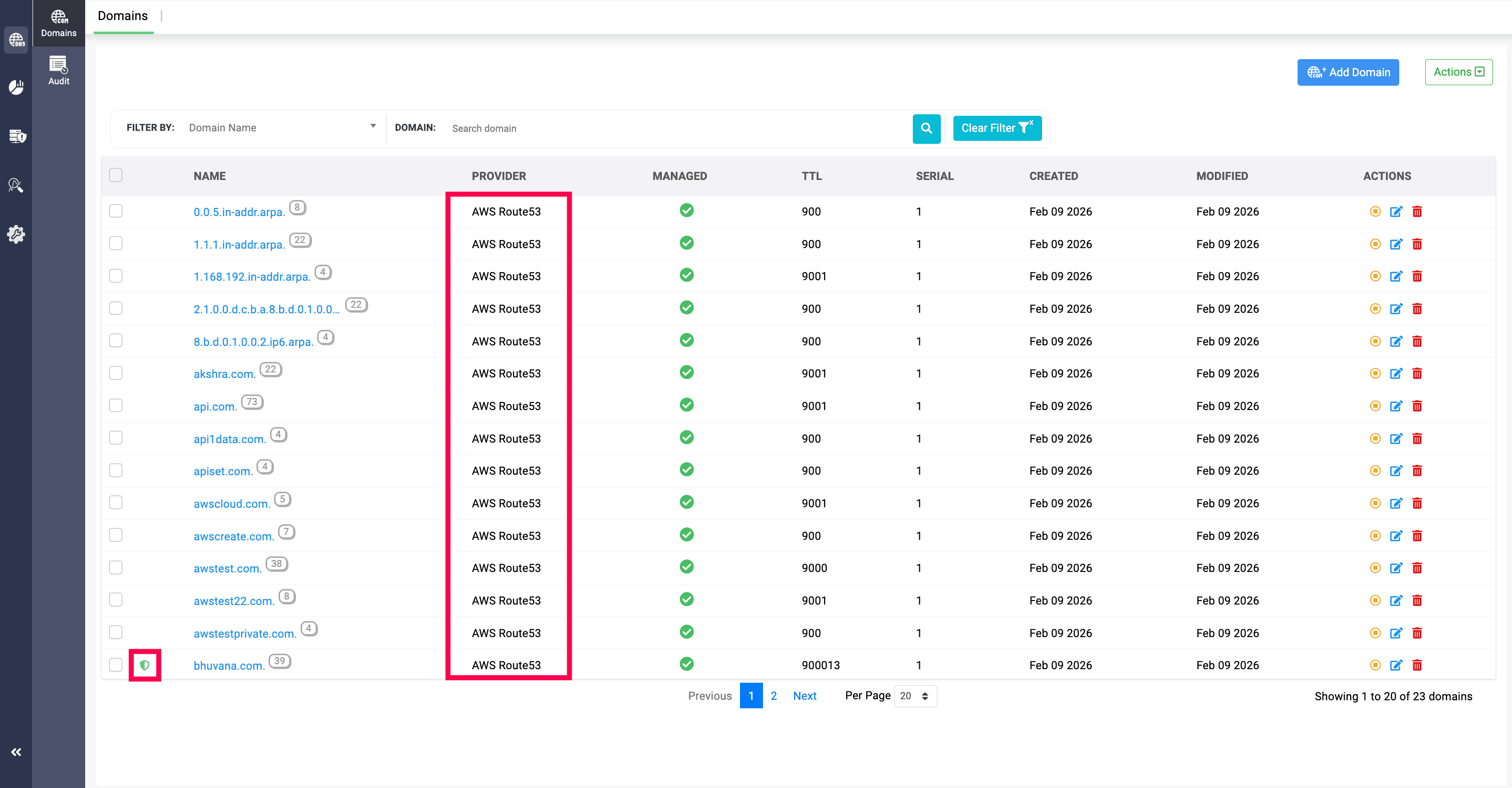Click the search magnifier next to domain search
The height and width of the screenshot is (788, 1512).
point(926,129)
